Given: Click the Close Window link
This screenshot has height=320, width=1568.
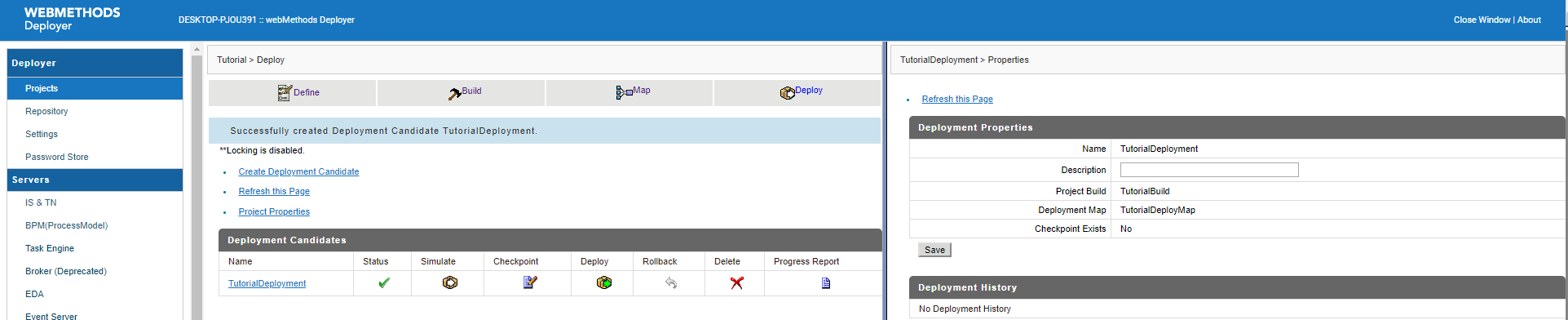Looking at the screenshot, I should [x=1482, y=20].
